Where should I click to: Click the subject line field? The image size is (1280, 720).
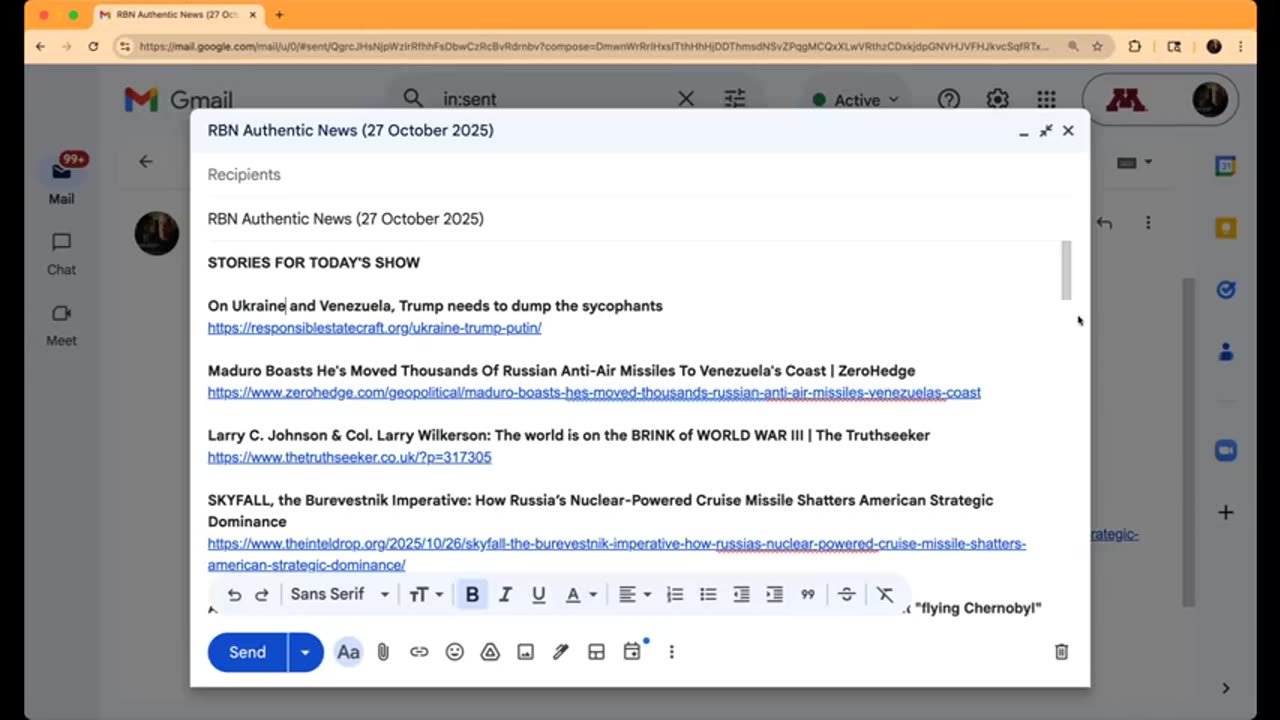tap(640, 218)
